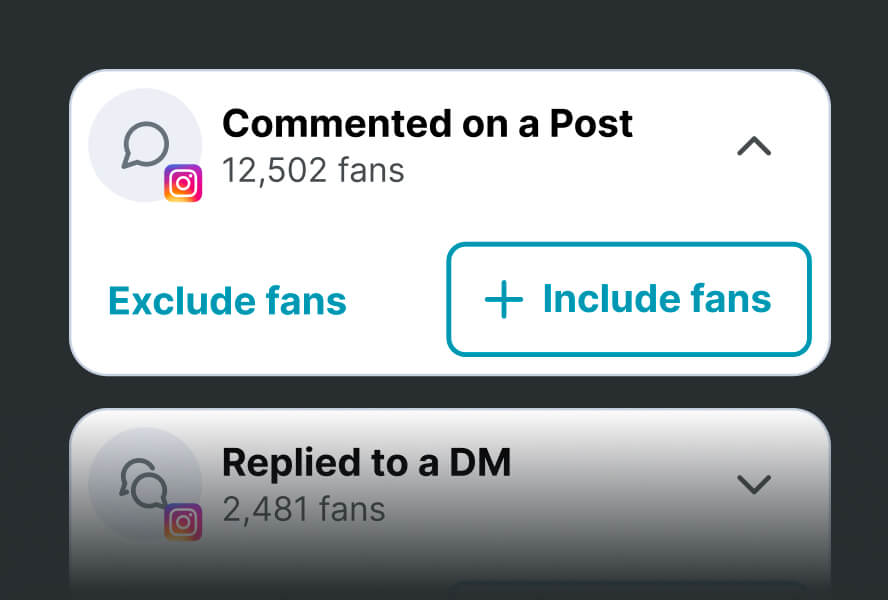888x600 pixels.
Task: Click the word Include in the outlined button
Action: [x=599, y=299]
